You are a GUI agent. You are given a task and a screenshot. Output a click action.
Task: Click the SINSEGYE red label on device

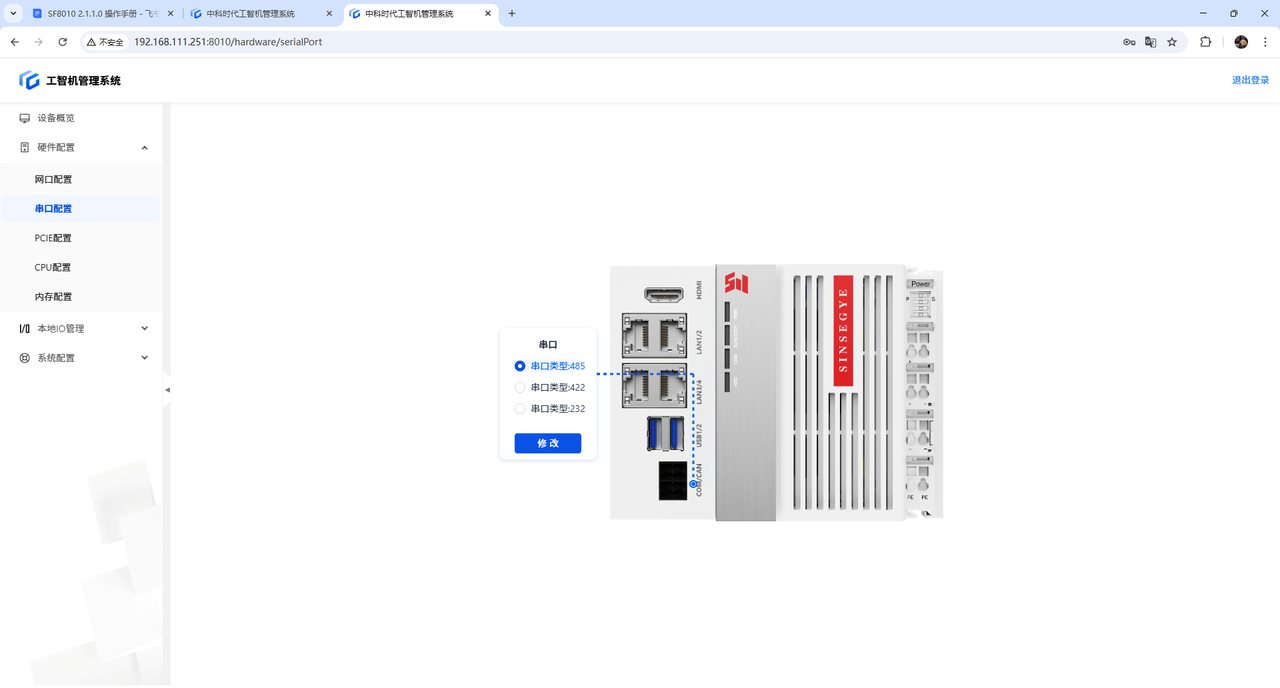[x=843, y=330]
